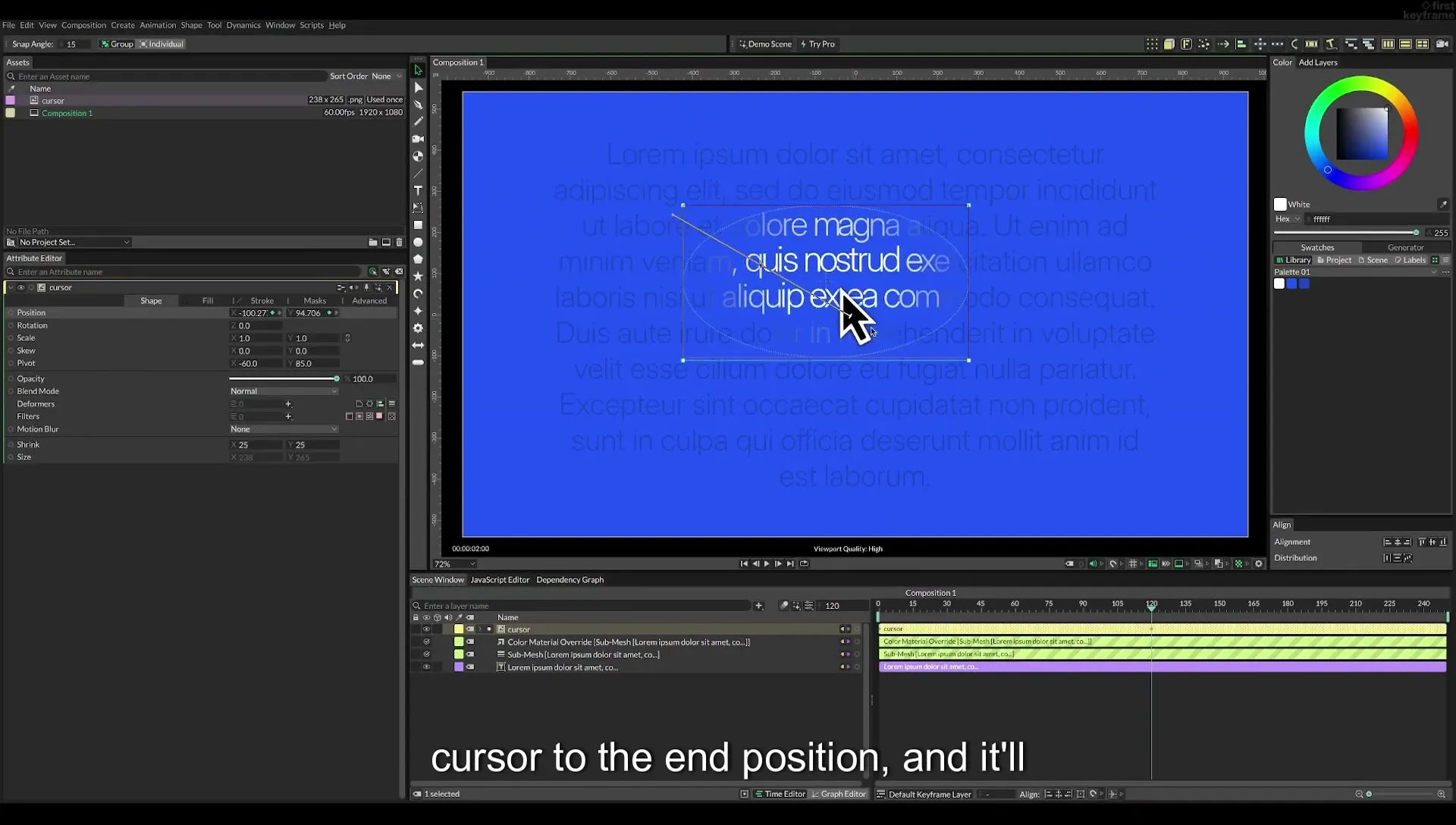Enable Individual snapping mode
This screenshot has height=825, width=1456.
pyautogui.click(x=162, y=44)
